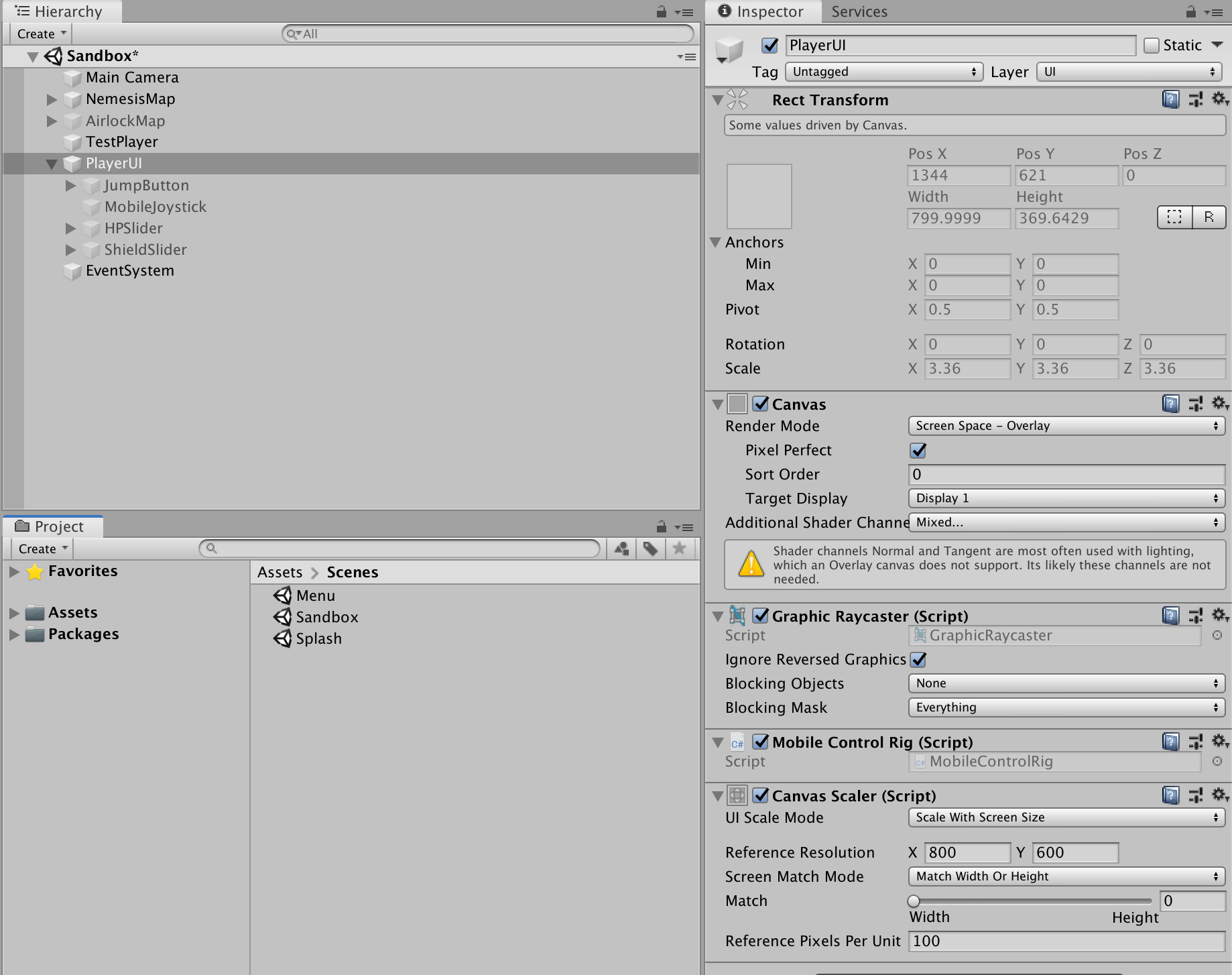The width and height of the screenshot is (1232, 975).
Task: Open Hierarchy panel options menu icon
Action: coord(684,12)
